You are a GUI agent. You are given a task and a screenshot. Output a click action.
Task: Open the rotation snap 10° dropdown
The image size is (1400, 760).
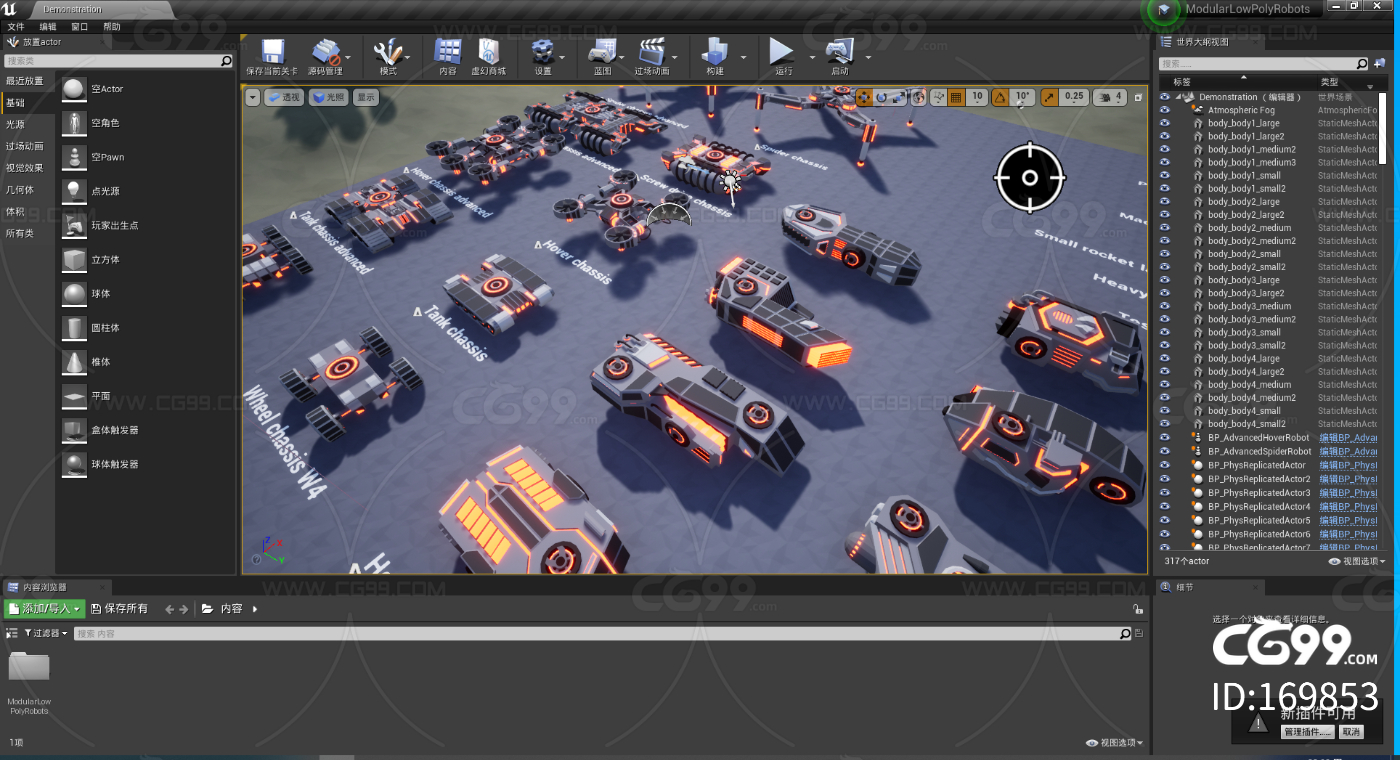point(1022,97)
